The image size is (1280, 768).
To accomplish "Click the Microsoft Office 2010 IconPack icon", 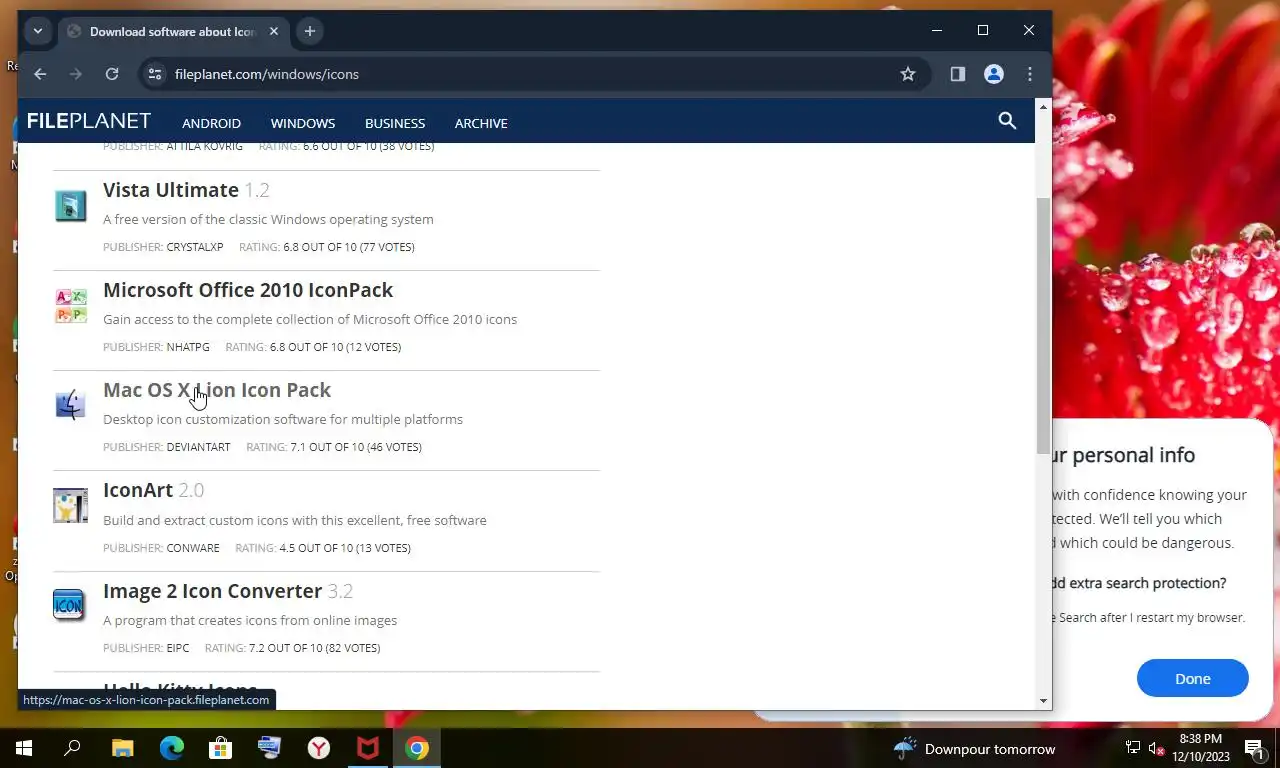I will pos(70,305).
